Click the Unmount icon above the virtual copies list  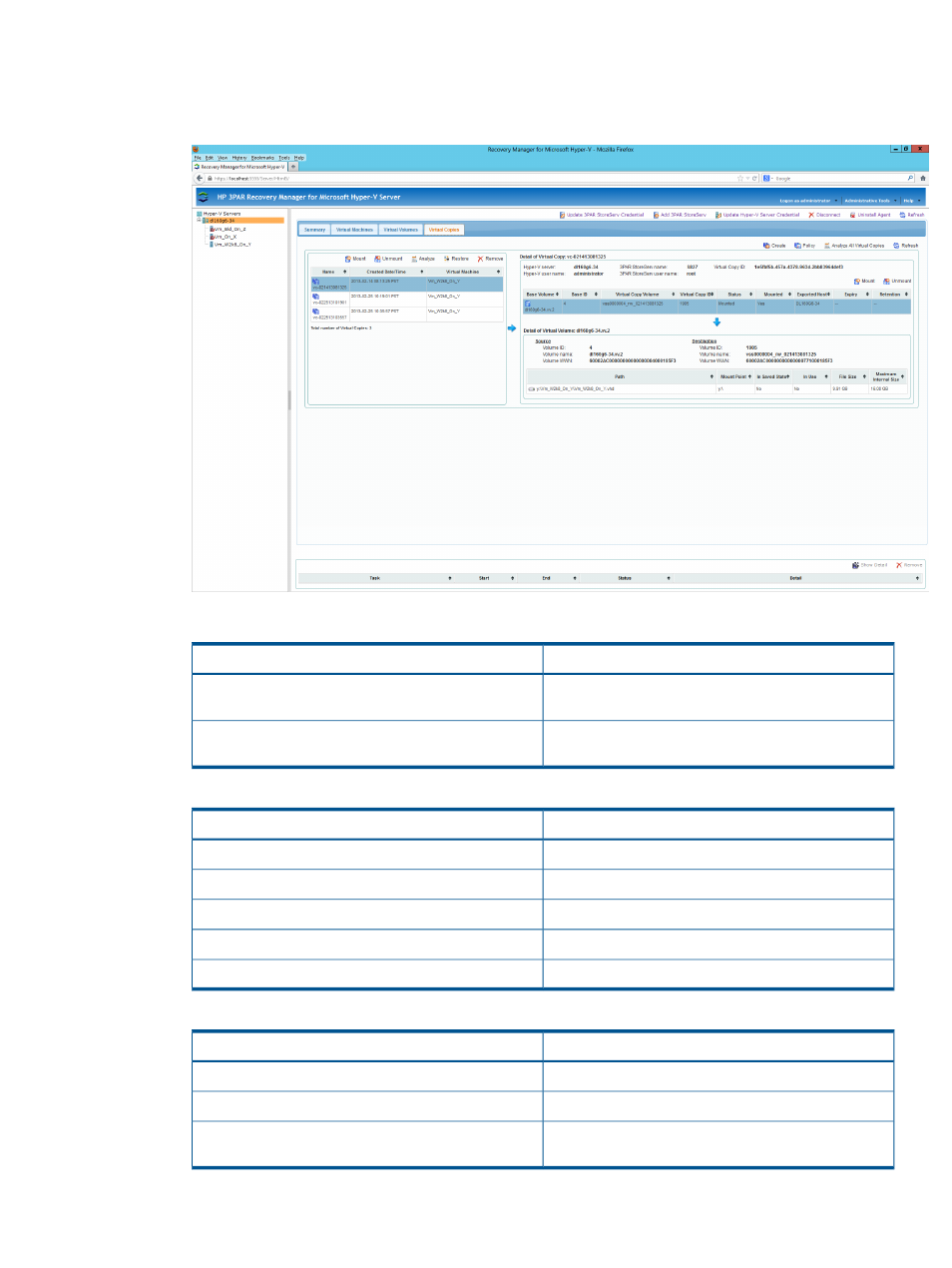[x=377, y=259]
